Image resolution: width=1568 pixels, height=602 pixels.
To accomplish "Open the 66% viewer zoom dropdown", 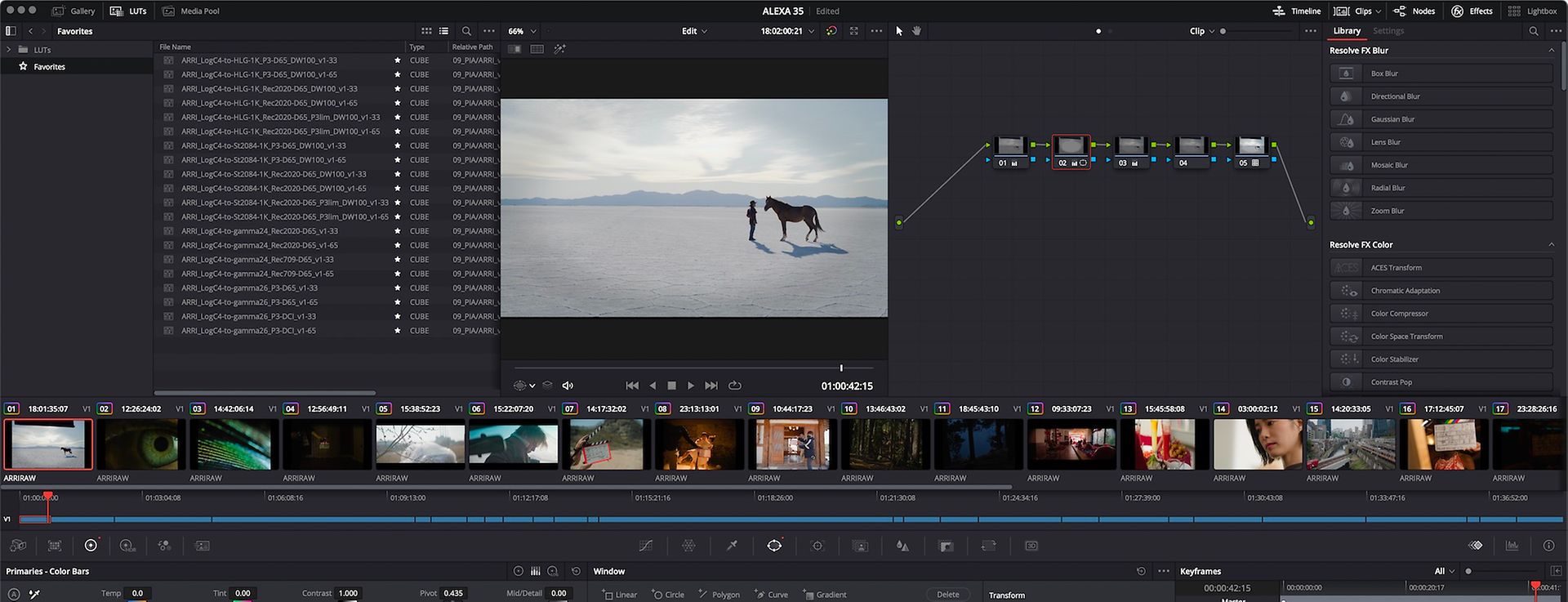I will (x=523, y=31).
